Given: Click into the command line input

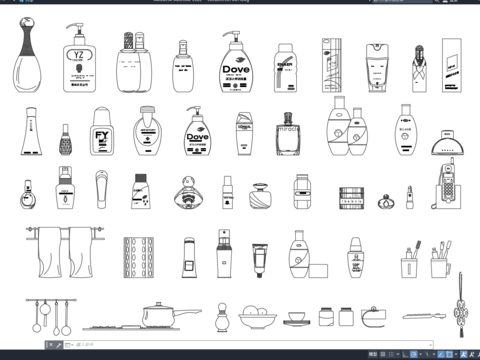Looking at the screenshot, I should click(253, 345).
